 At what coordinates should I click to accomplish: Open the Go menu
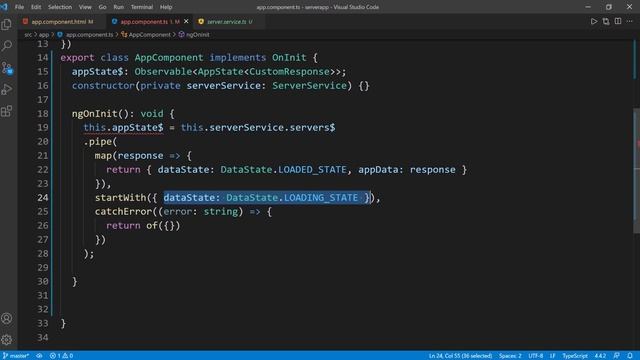click(x=102, y=7)
